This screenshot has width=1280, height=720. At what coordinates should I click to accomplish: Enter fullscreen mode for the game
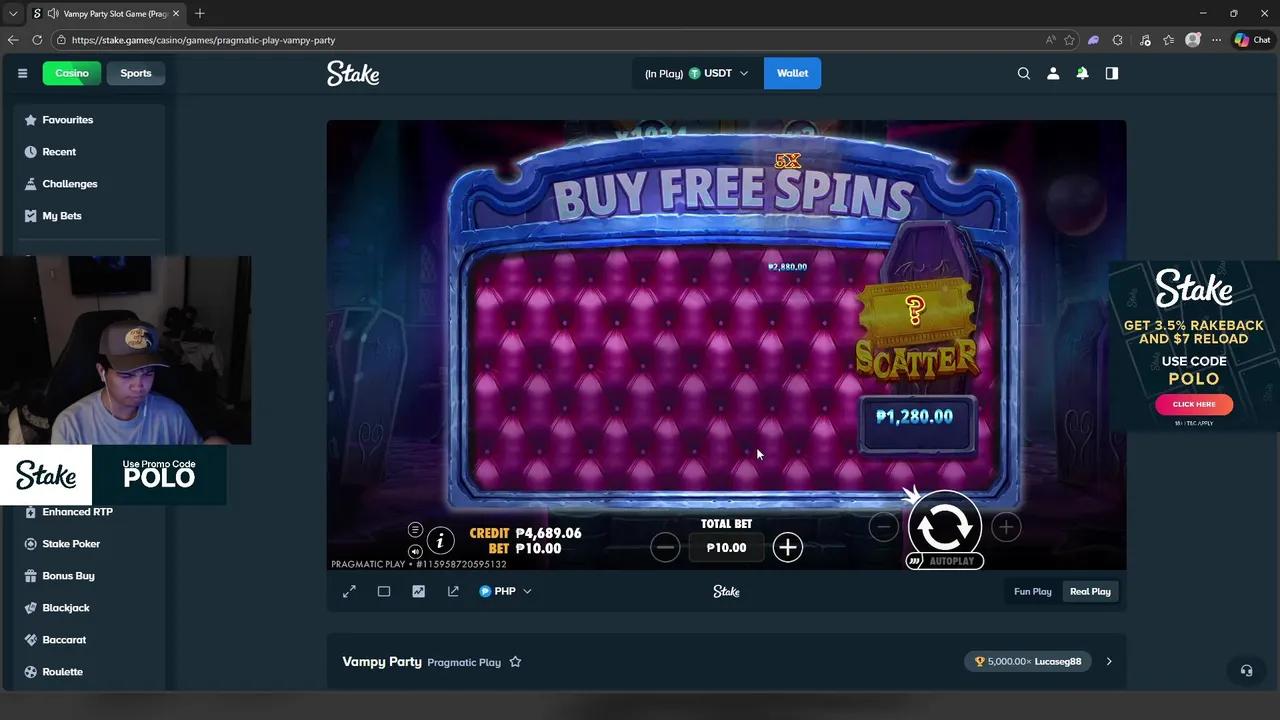coord(349,591)
